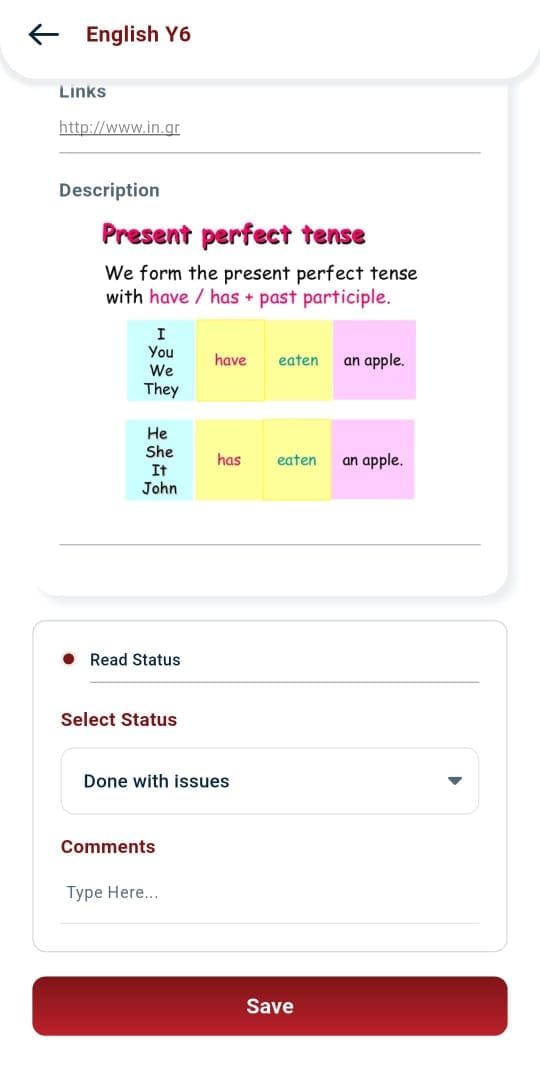This screenshot has height=1086, width=540.
Task: Click the English Y6 header title
Action: pyautogui.click(x=138, y=34)
